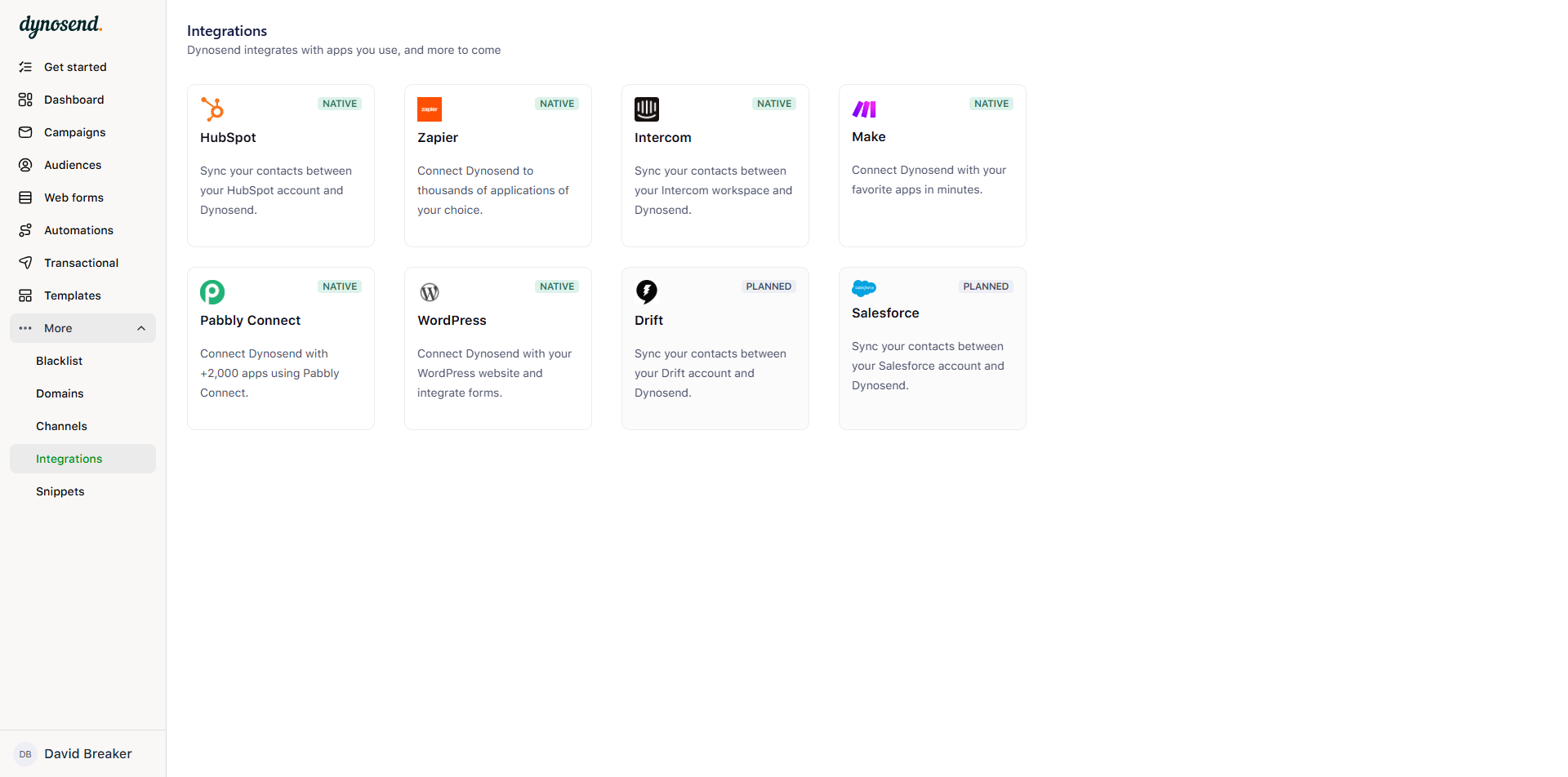Click the HubSpot sprocket icon

tap(212, 109)
